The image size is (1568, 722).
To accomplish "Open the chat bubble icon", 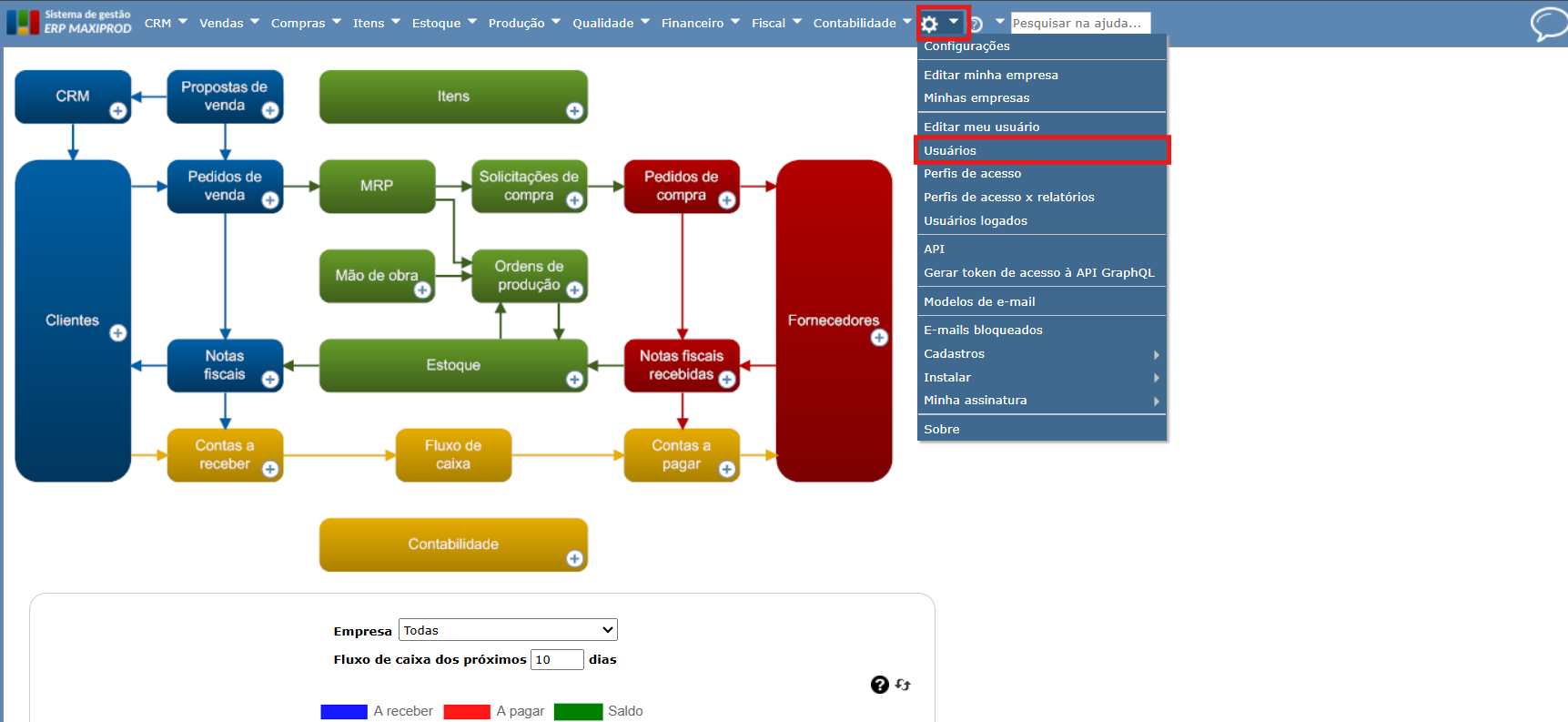I will tap(1548, 25).
